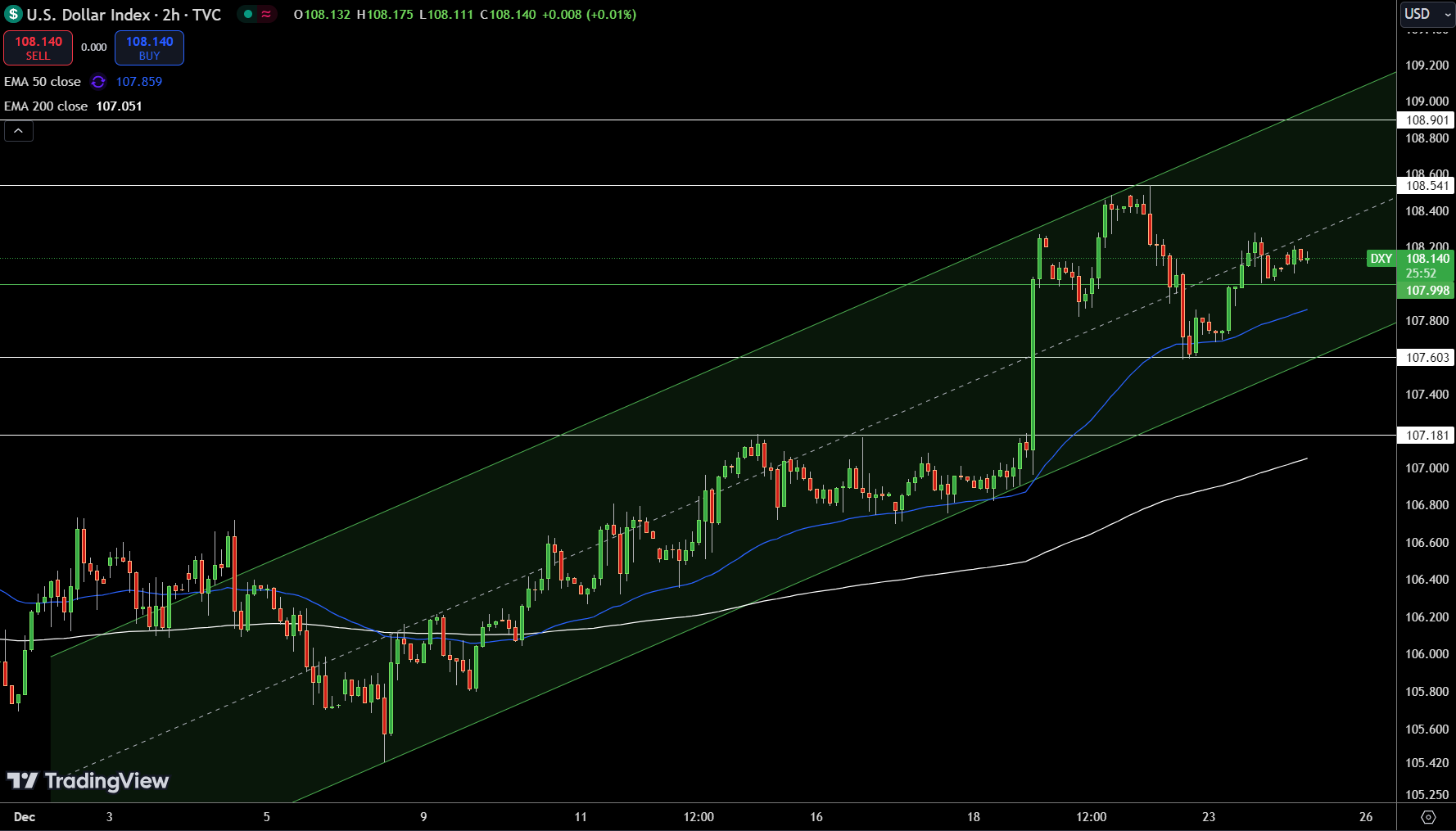
Task: Click the U.S. Dollar Index symbol icon
Action: point(13,14)
